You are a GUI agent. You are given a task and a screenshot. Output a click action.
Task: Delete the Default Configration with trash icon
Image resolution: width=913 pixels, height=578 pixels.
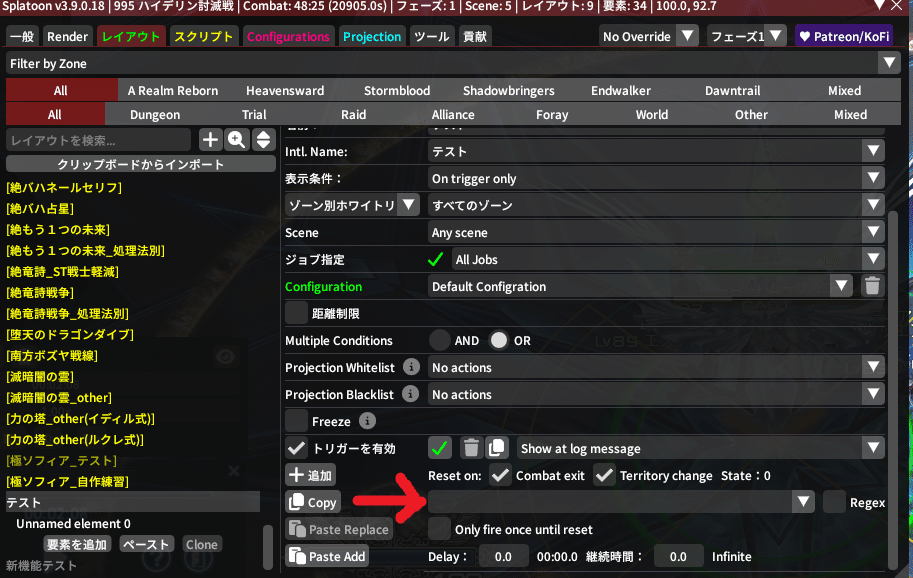[873, 286]
